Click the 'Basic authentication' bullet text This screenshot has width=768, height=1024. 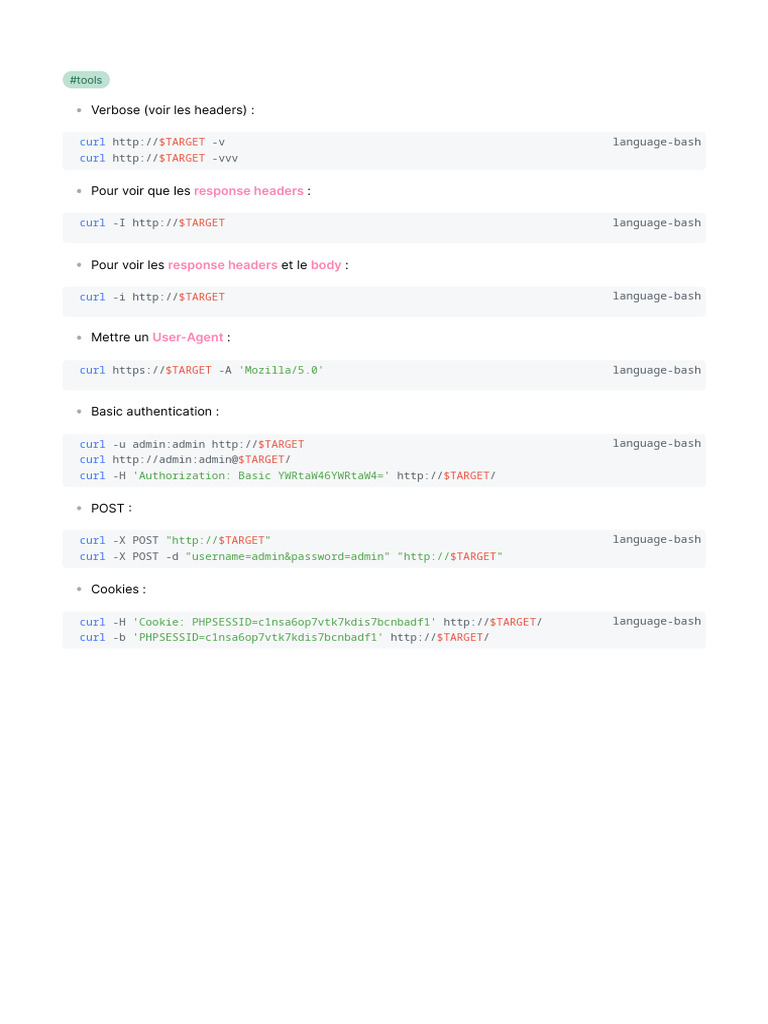pyautogui.click(x=154, y=412)
